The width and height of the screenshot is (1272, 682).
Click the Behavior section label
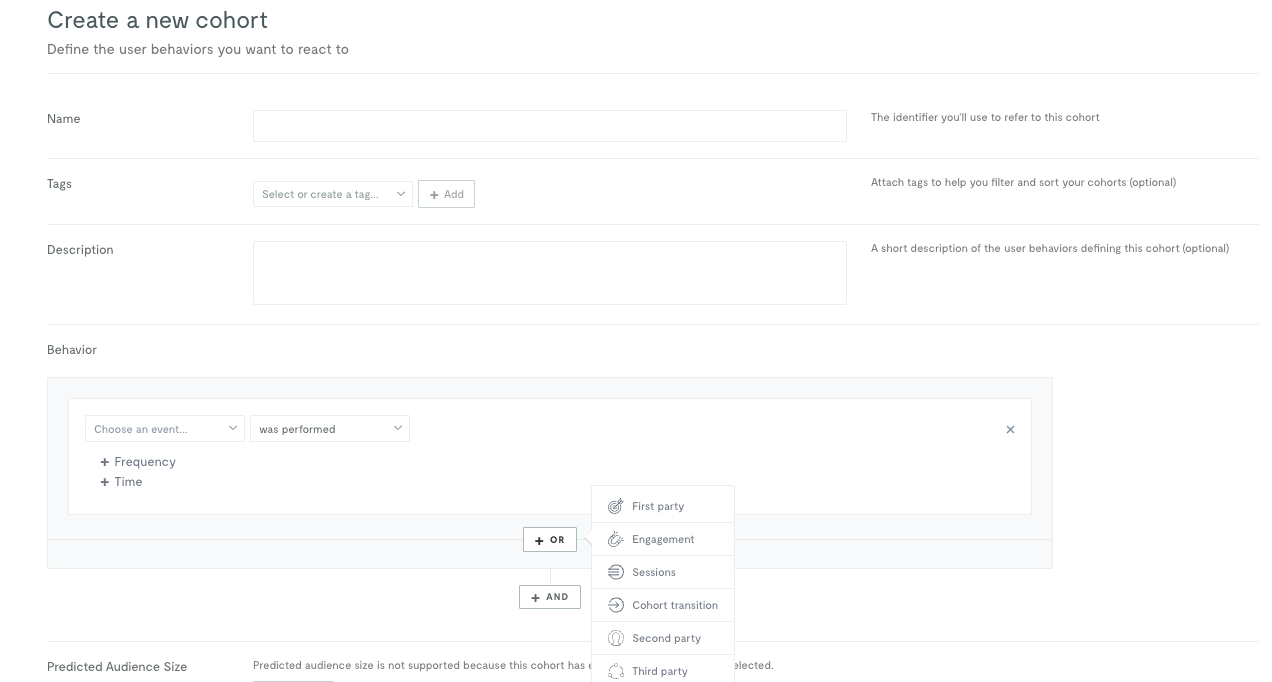tap(72, 350)
